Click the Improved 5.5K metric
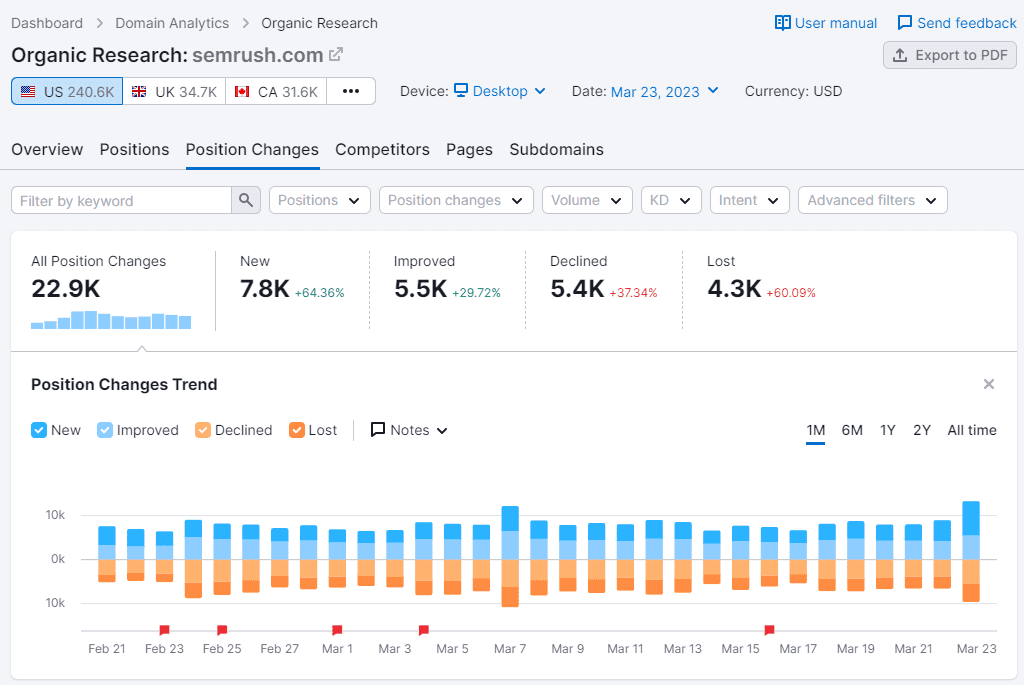This screenshot has width=1024, height=685. 447,279
